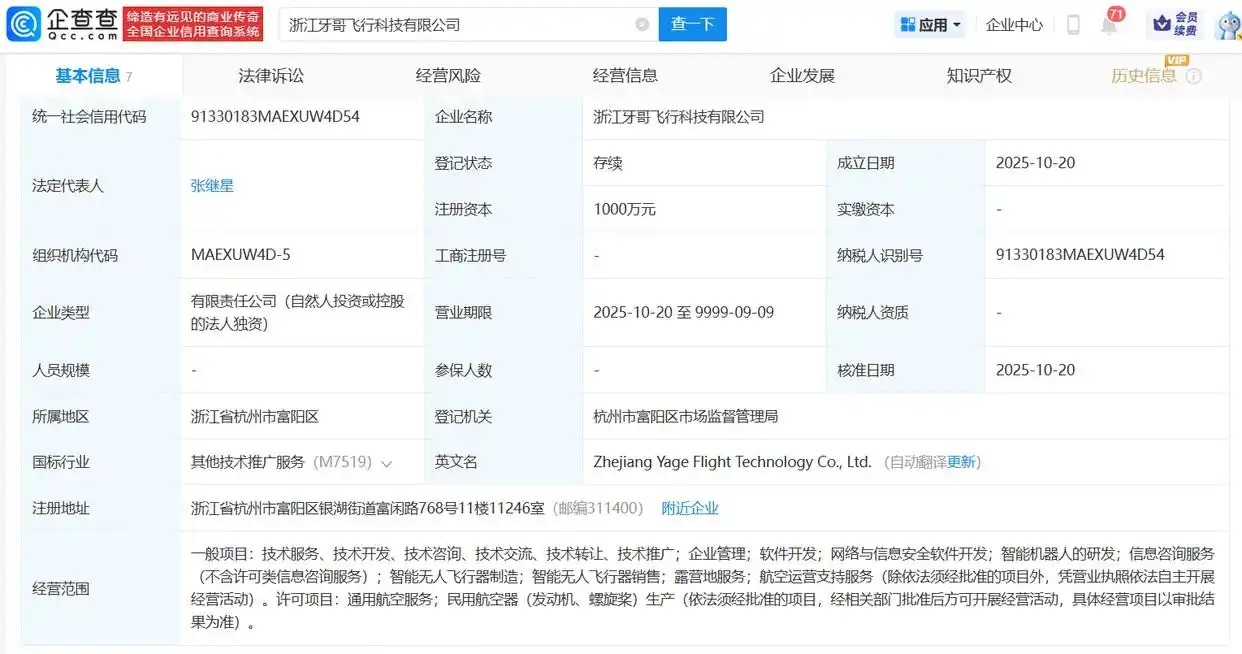Screen dimensions: 1242x654
Task: Open the notification bell with 71 alerts
Action: coord(1109,25)
